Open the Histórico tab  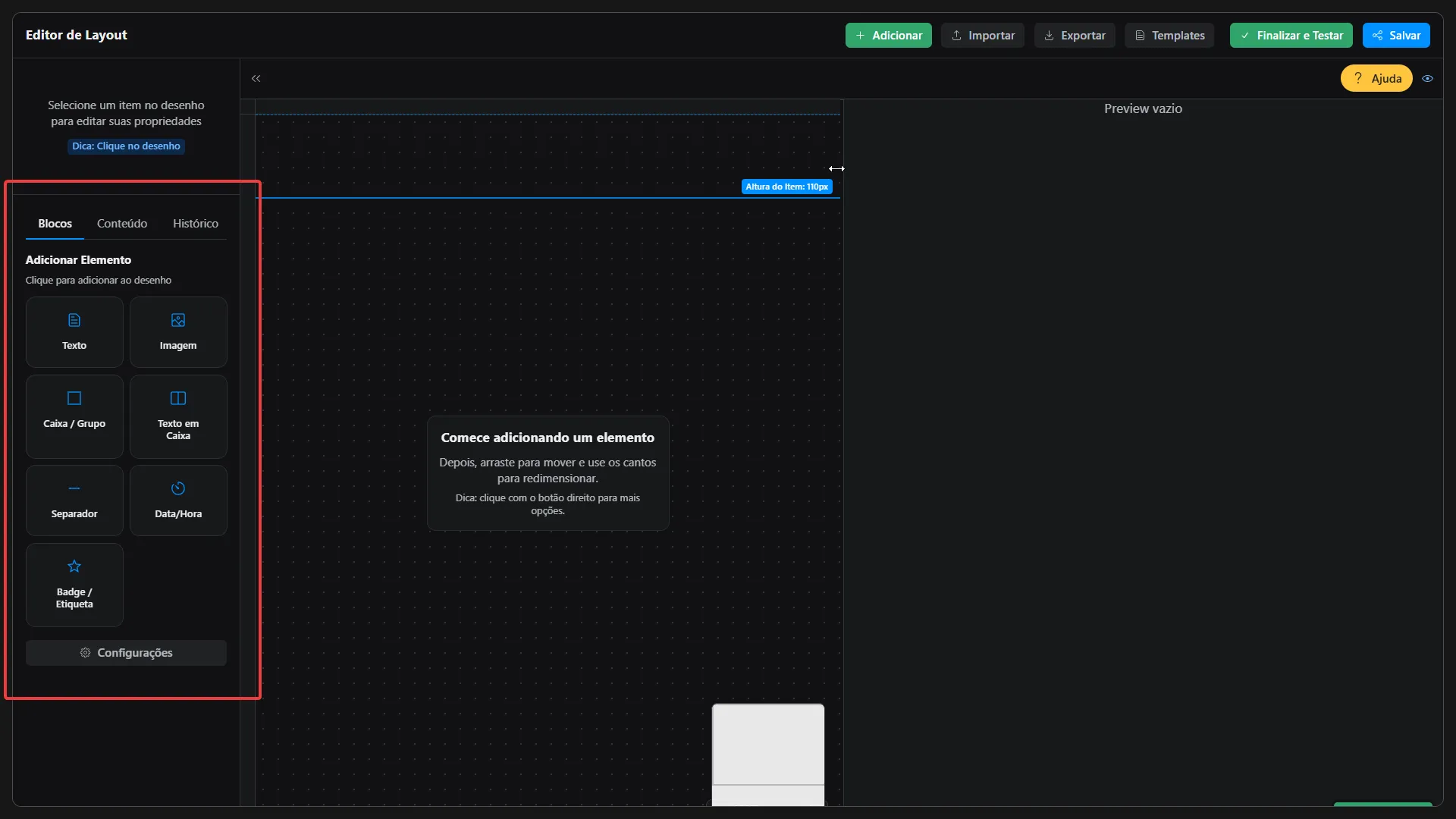[195, 224]
